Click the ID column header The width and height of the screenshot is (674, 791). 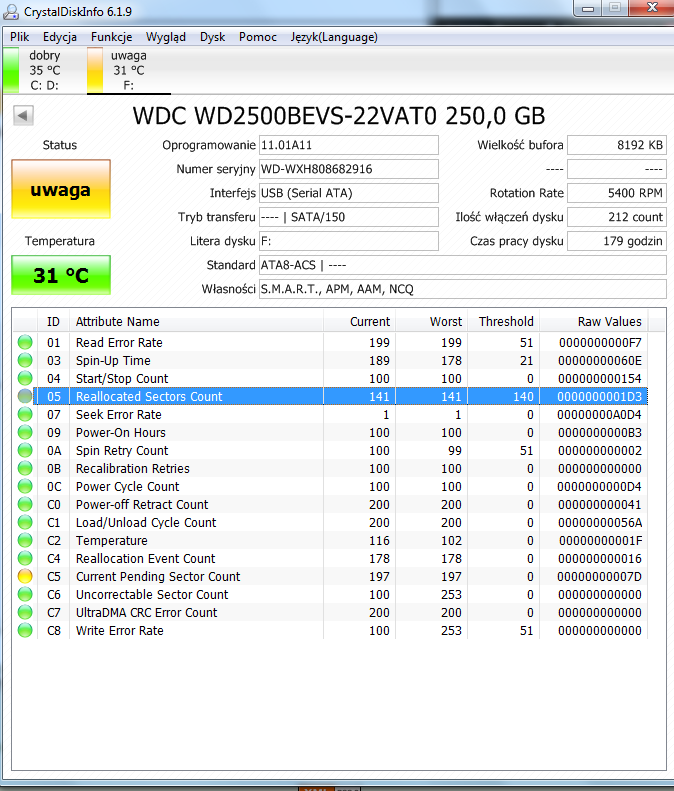click(53, 321)
